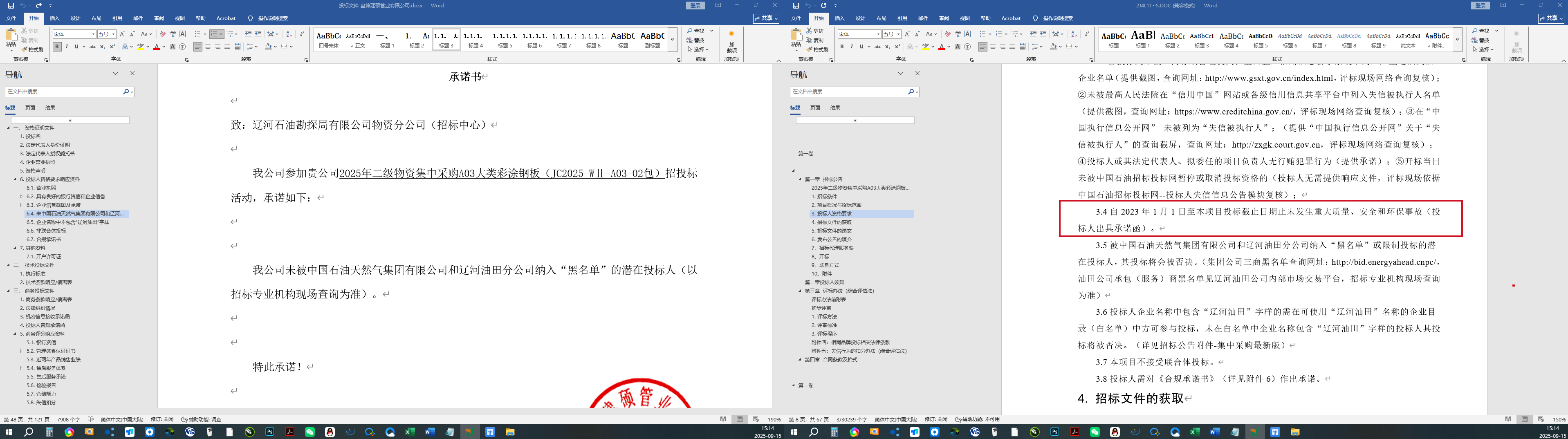Click Format Painter 格式刷 in left Word window
1568x439 pixels.
pyautogui.click(x=33, y=49)
